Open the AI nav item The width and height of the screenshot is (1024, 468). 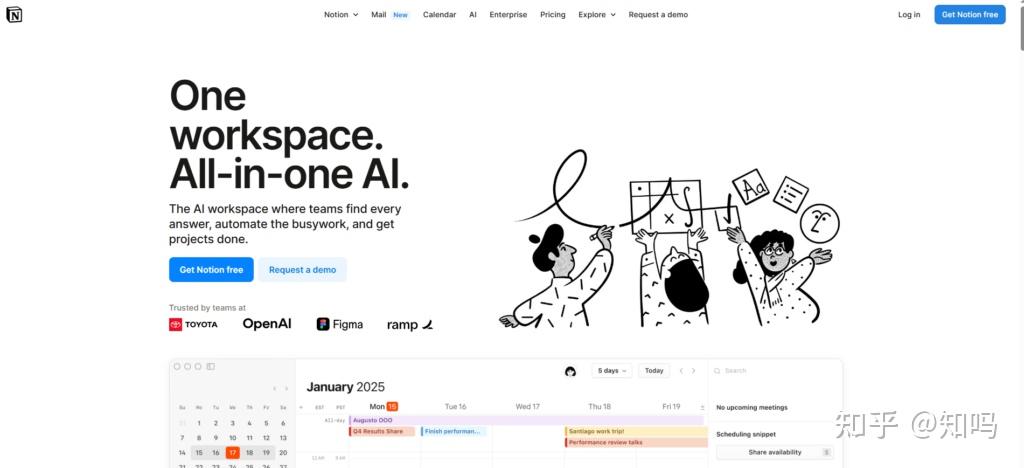click(x=473, y=14)
